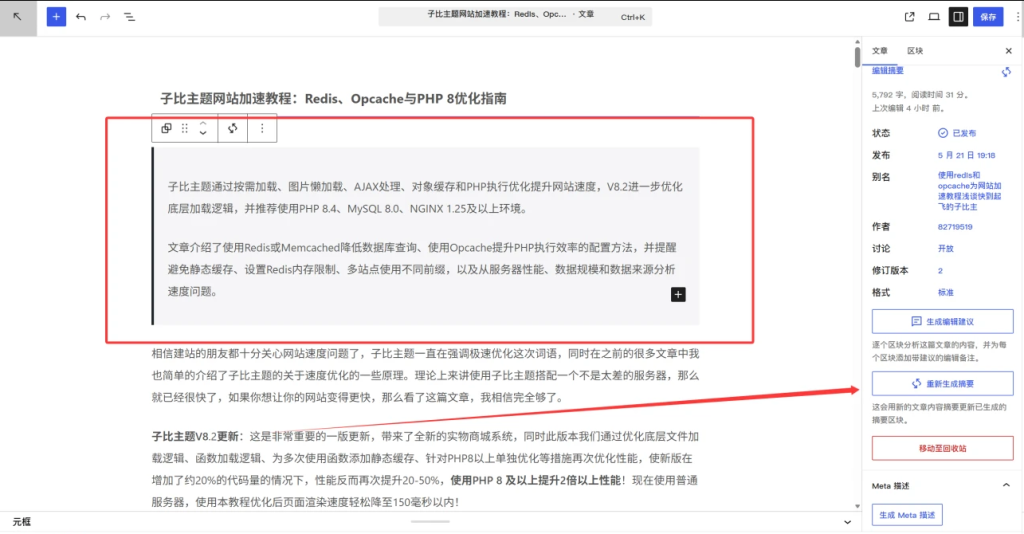View post in new tab icon
Screen dimensions: 1024x534
[909, 17]
